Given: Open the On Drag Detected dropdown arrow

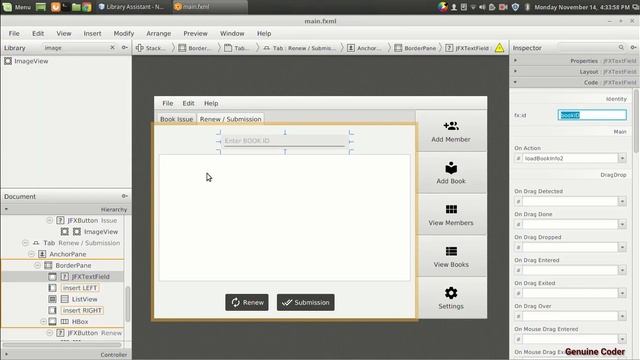Looking at the screenshot, I should (x=622, y=201).
